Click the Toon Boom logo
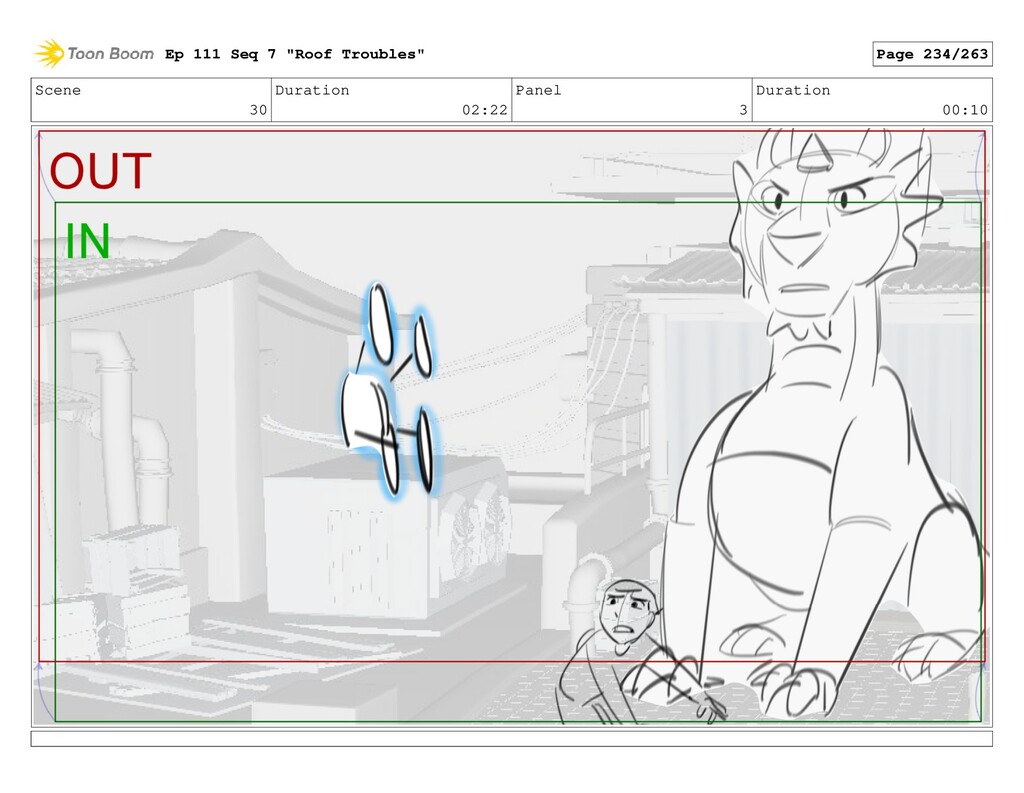Viewport: 1024px width, 793px height. (x=94, y=54)
